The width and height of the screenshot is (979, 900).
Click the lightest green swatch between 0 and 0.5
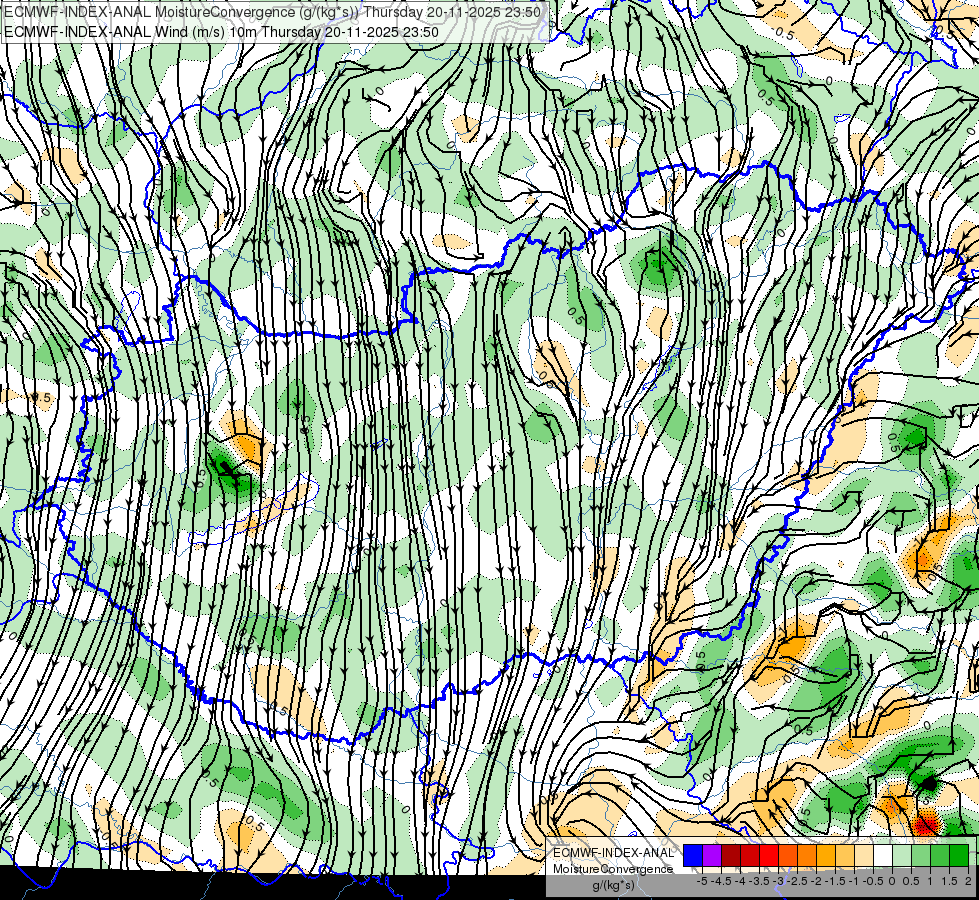click(x=902, y=856)
